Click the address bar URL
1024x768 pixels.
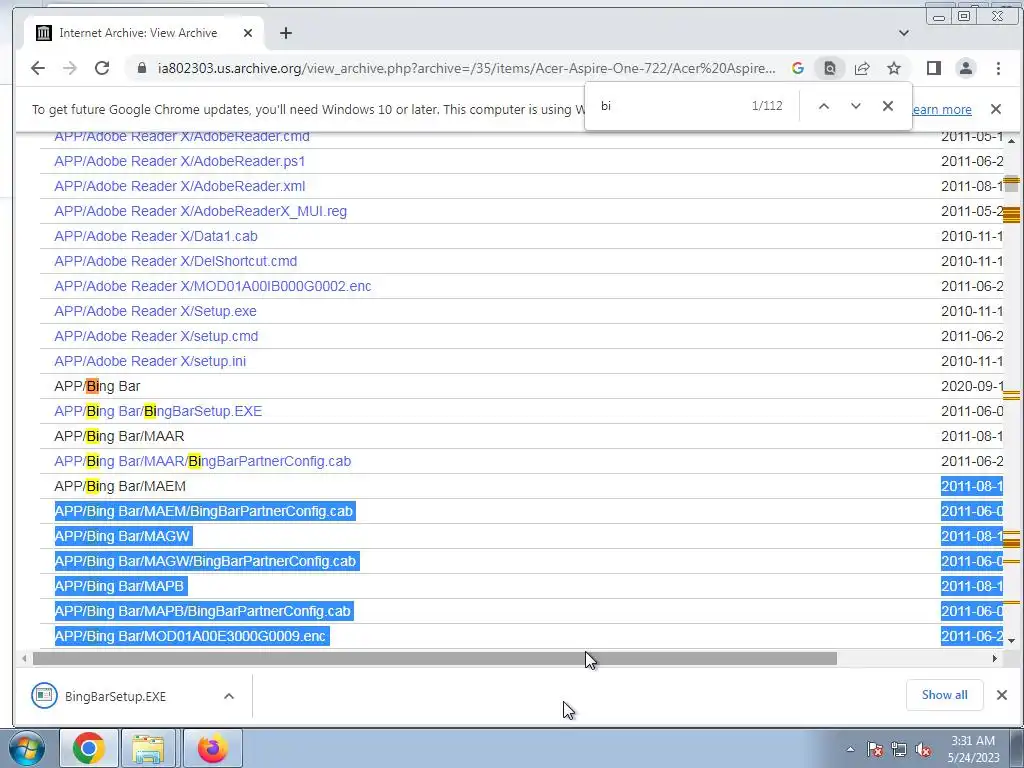(x=466, y=68)
